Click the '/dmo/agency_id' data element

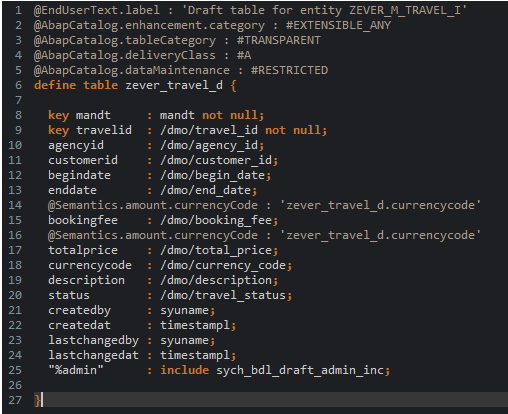(x=209, y=145)
